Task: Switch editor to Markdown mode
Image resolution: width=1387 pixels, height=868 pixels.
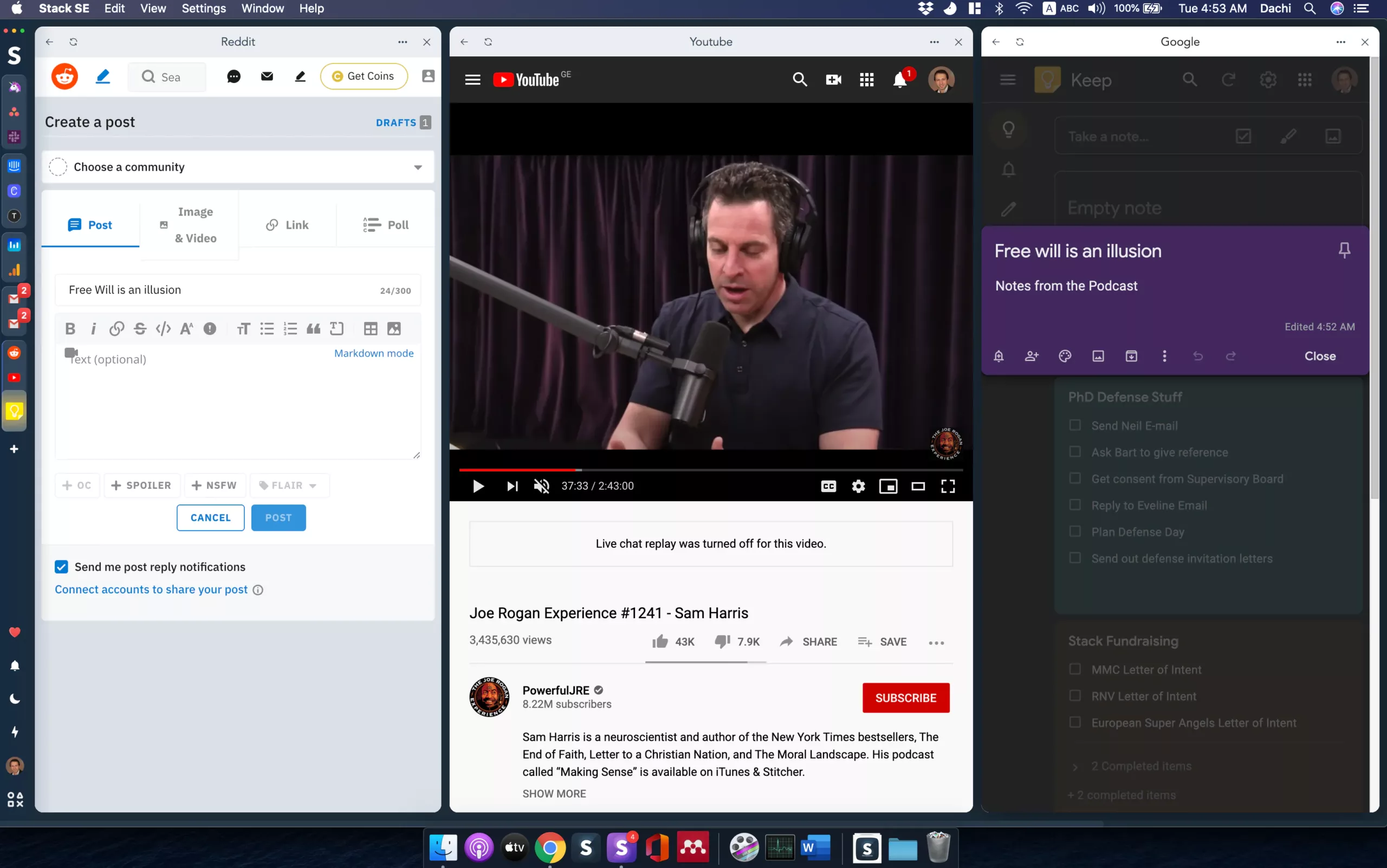Action: pyautogui.click(x=374, y=353)
